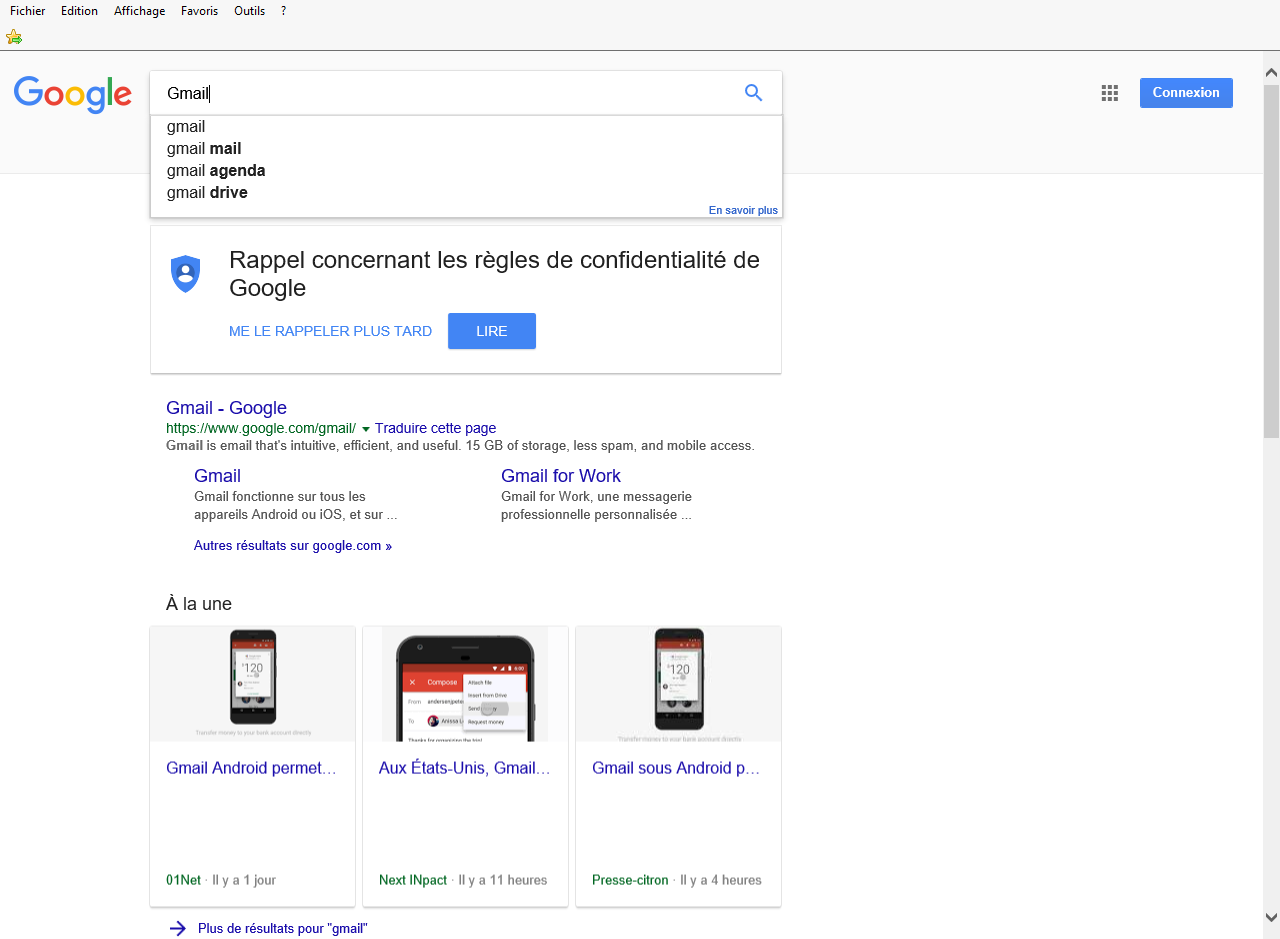Click the Connexion sign-in button
This screenshot has height=939, width=1280.
(x=1186, y=93)
